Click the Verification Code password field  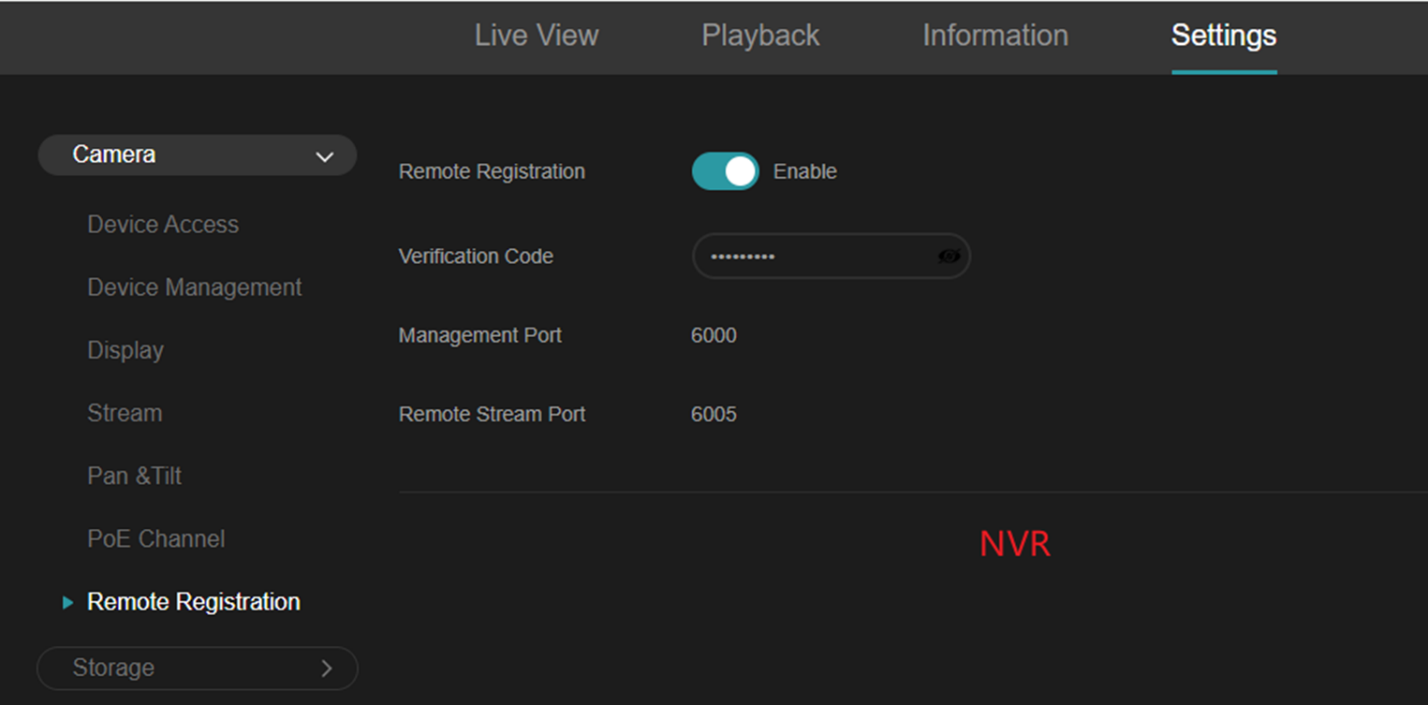tap(815, 257)
